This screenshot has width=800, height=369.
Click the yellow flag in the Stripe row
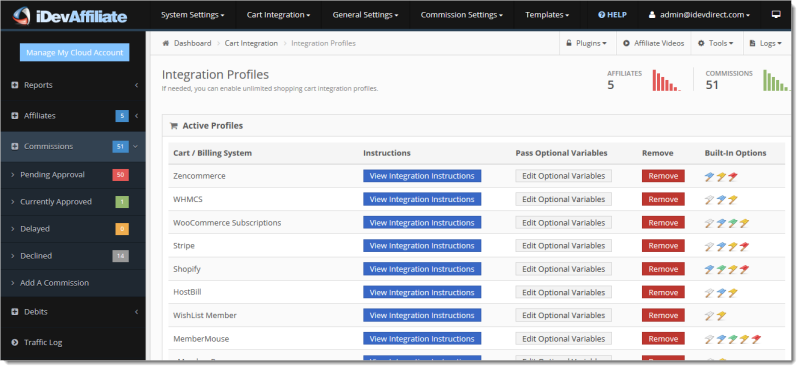[733, 247]
